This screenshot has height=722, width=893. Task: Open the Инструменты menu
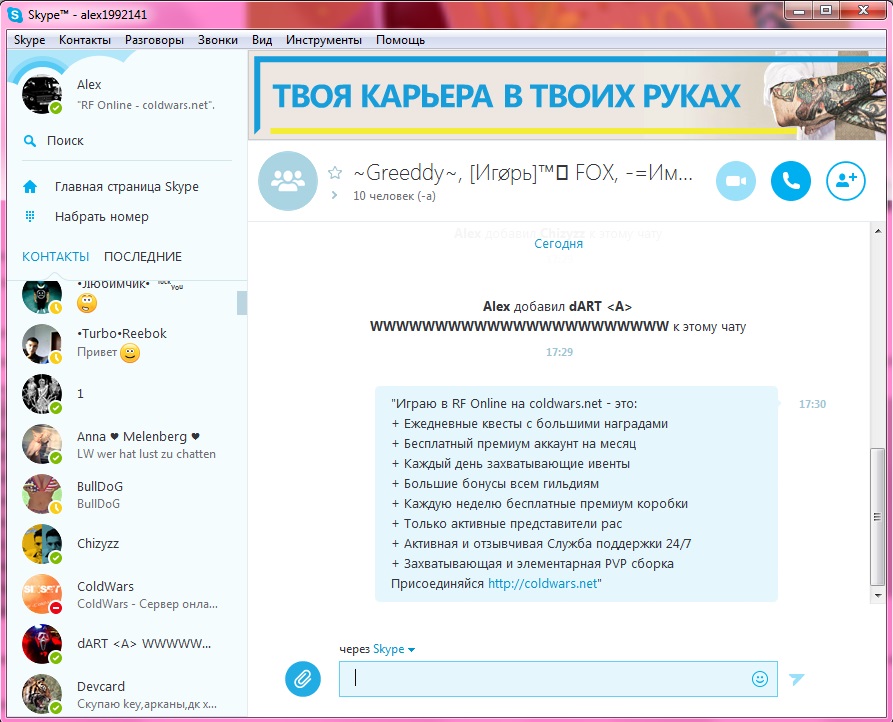point(323,40)
